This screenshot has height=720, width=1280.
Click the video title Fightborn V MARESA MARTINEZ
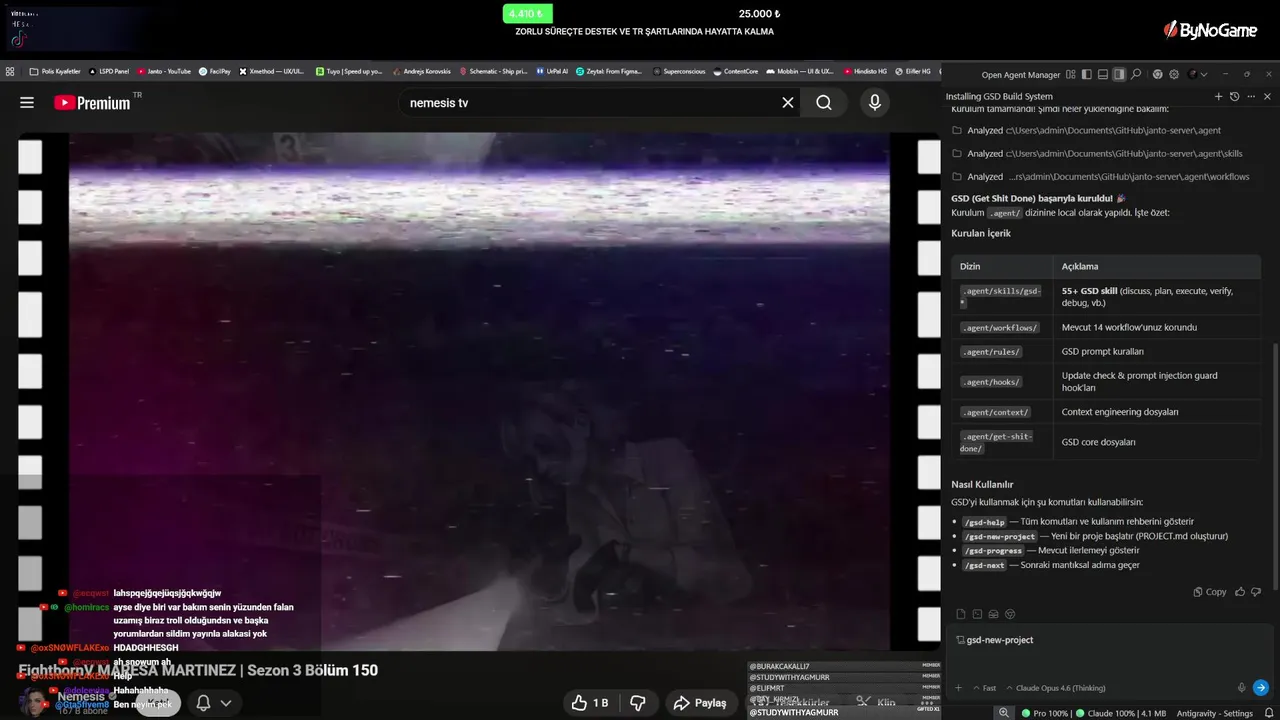[198, 670]
